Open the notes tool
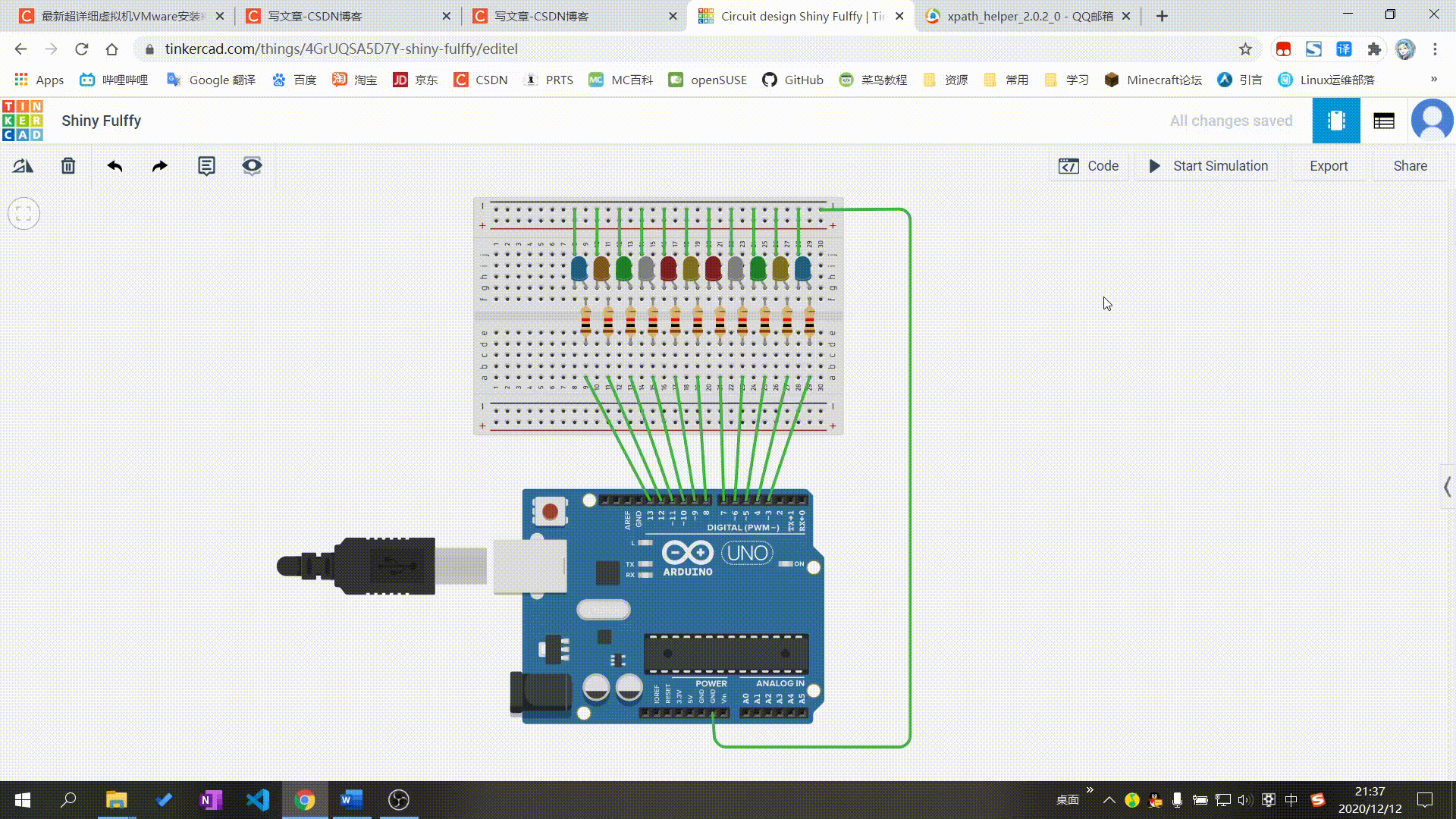The width and height of the screenshot is (1456, 819). (206, 166)
